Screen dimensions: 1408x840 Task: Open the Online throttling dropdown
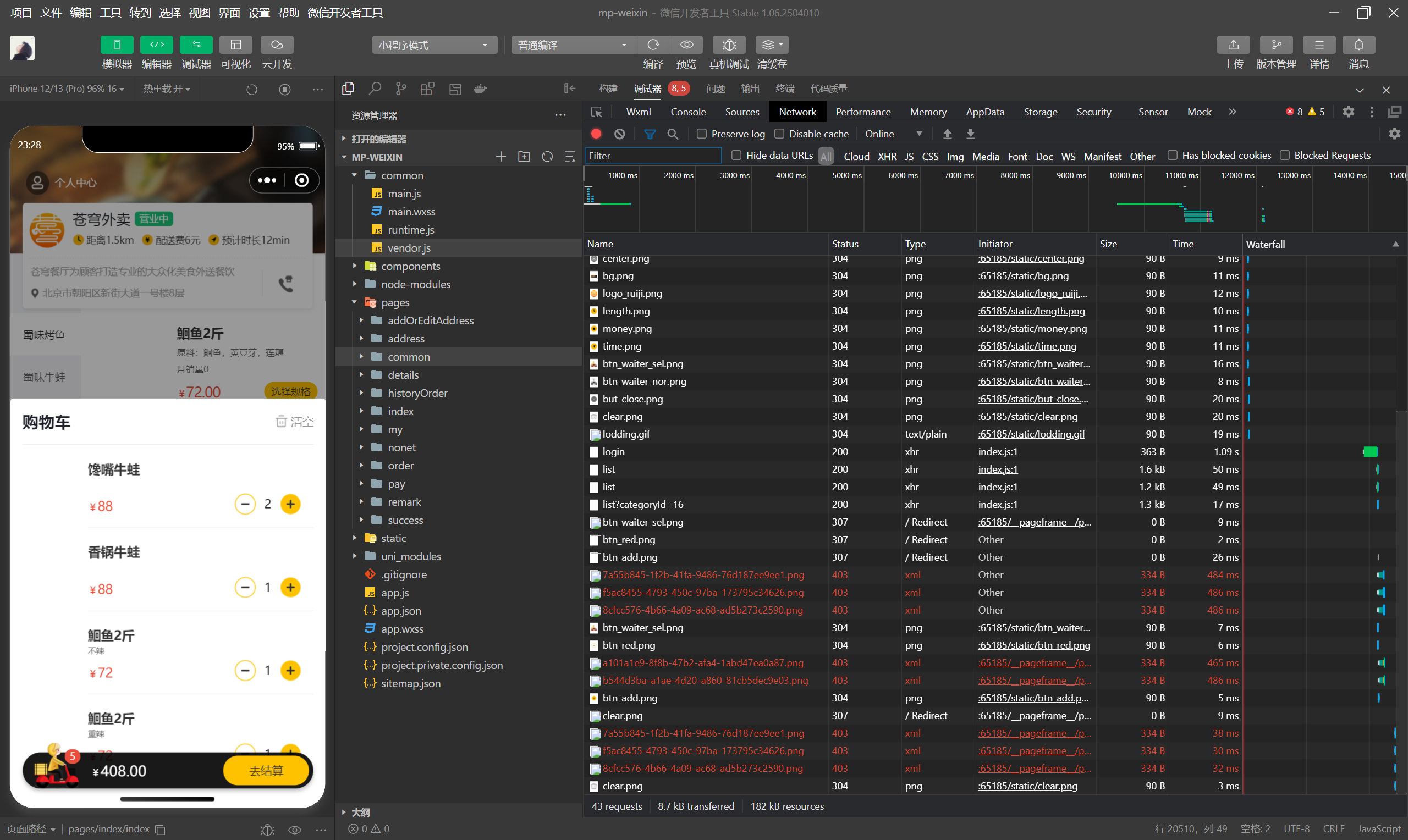893,134
